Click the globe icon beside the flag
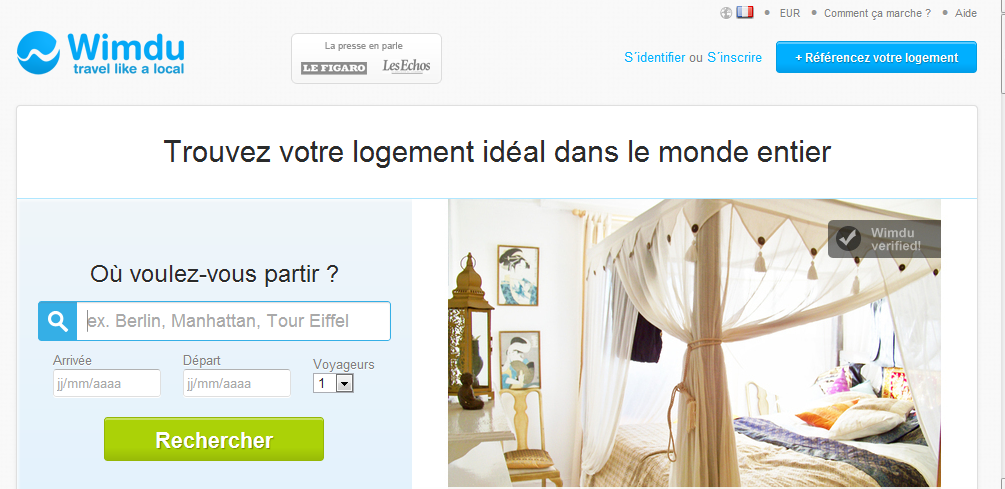This screenshot has height=489, width=1005. click(726, 13)
